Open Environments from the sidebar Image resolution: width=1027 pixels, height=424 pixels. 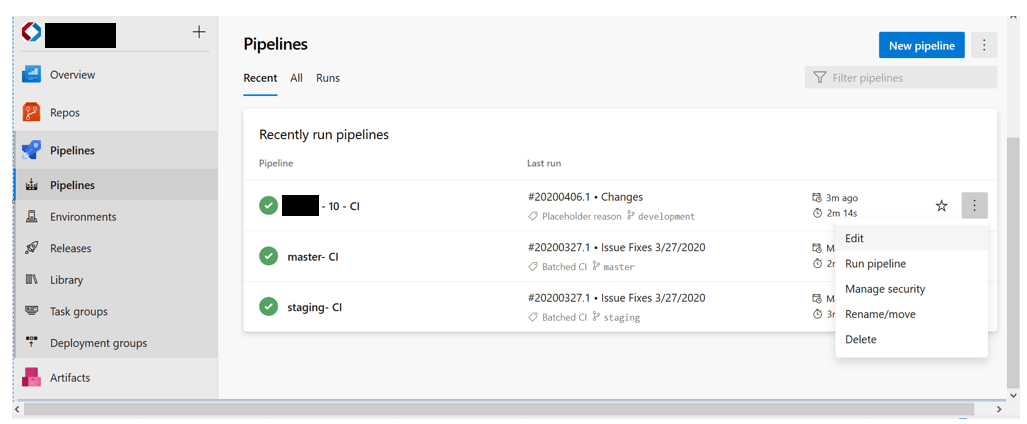82,217
